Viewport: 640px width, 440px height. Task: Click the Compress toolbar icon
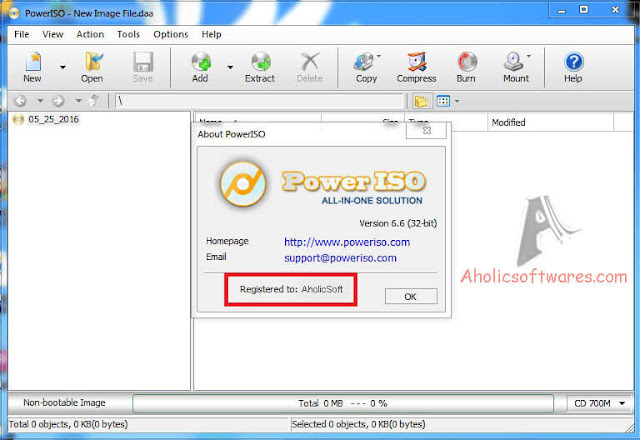click(416, 67)
